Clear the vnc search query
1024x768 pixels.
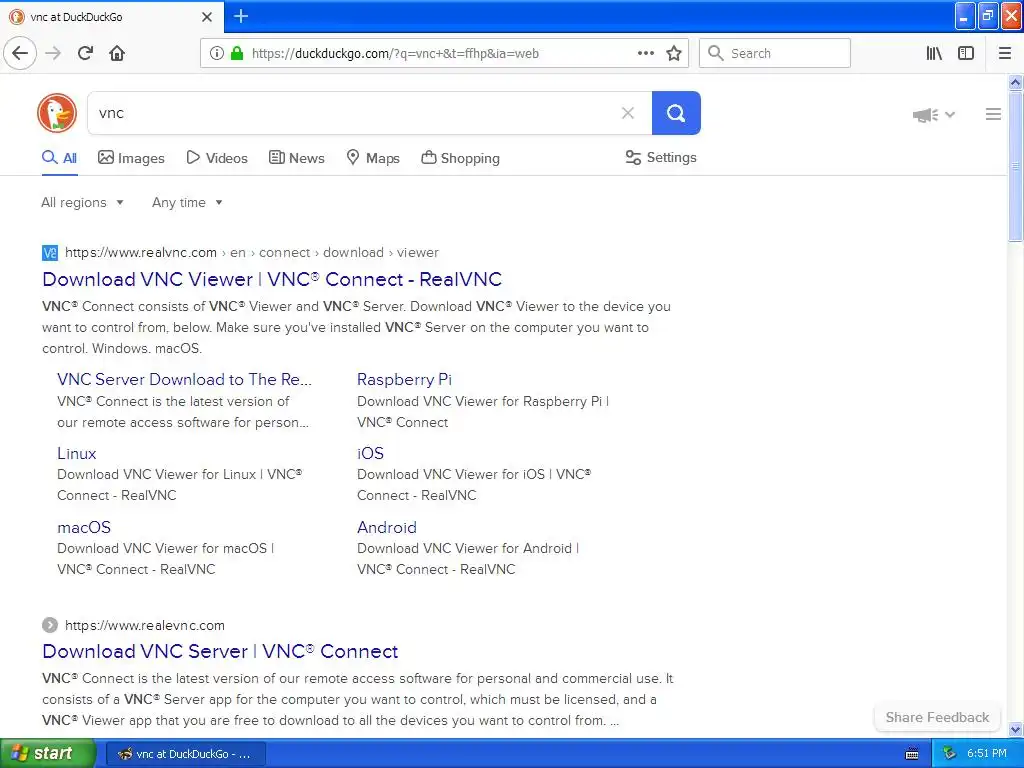[x=628, y=113]
